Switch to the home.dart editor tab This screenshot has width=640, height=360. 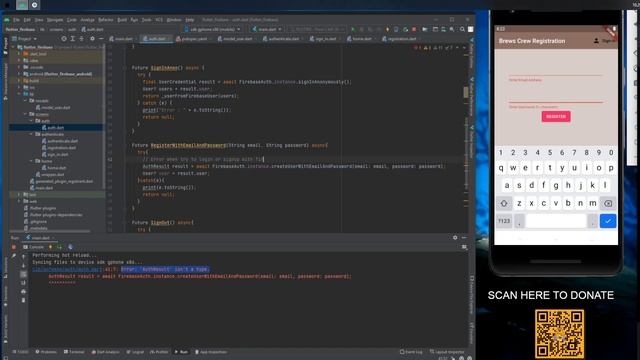tap(360, 39)
